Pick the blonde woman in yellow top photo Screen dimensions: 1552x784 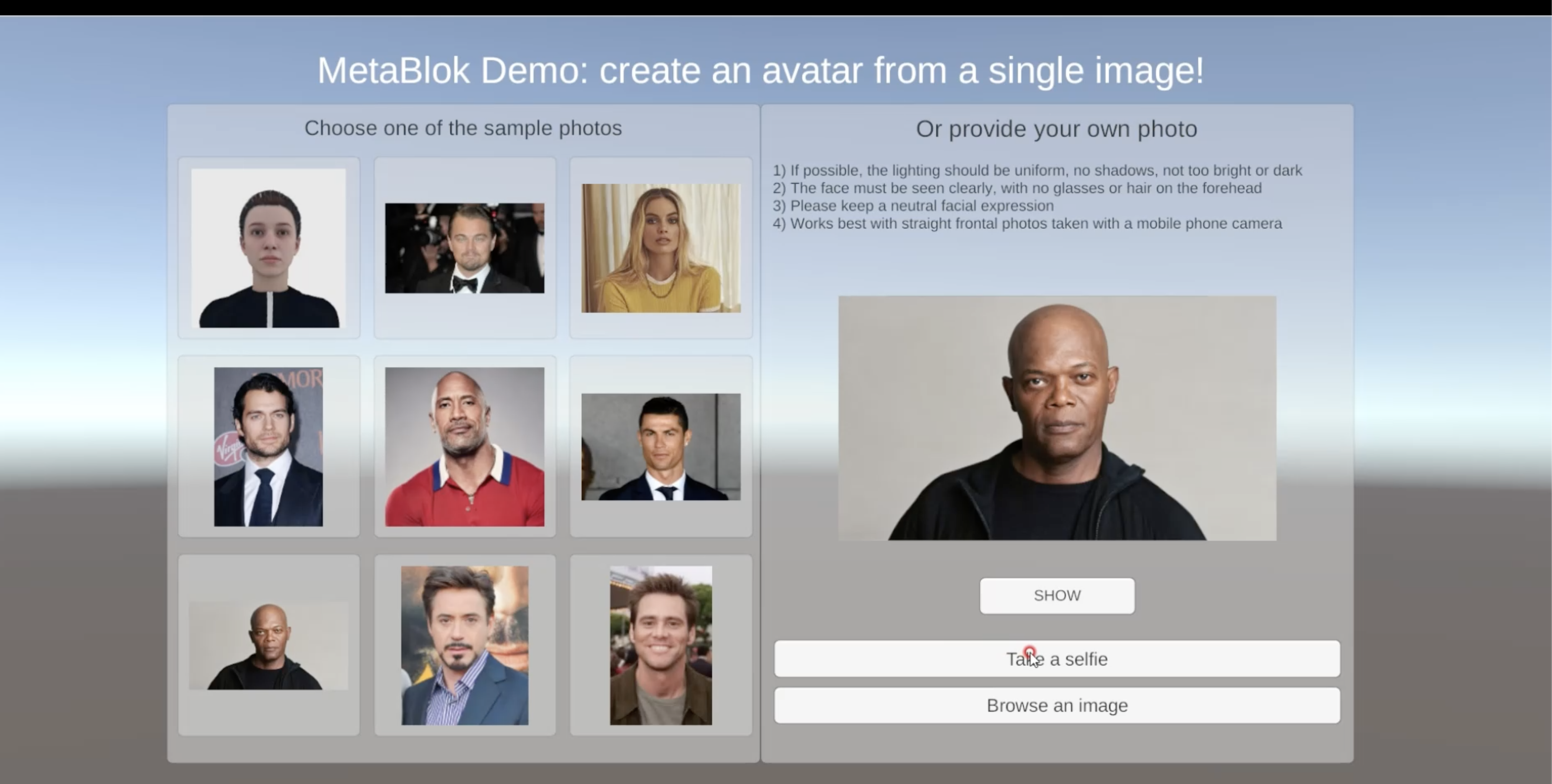(661, 248)
